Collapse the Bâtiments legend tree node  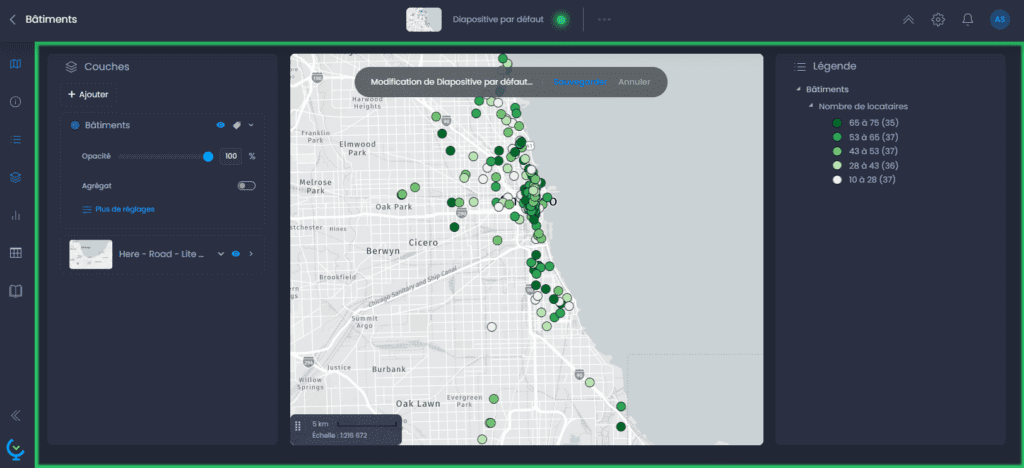[x=799, y=89]
